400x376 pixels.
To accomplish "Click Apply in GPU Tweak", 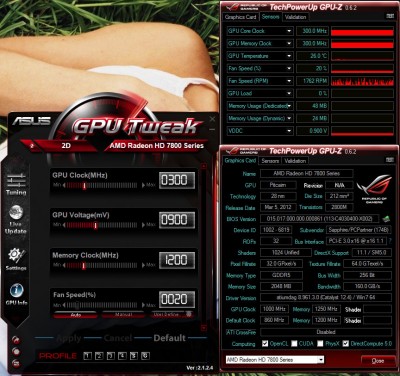I will (x=69, y=338).
